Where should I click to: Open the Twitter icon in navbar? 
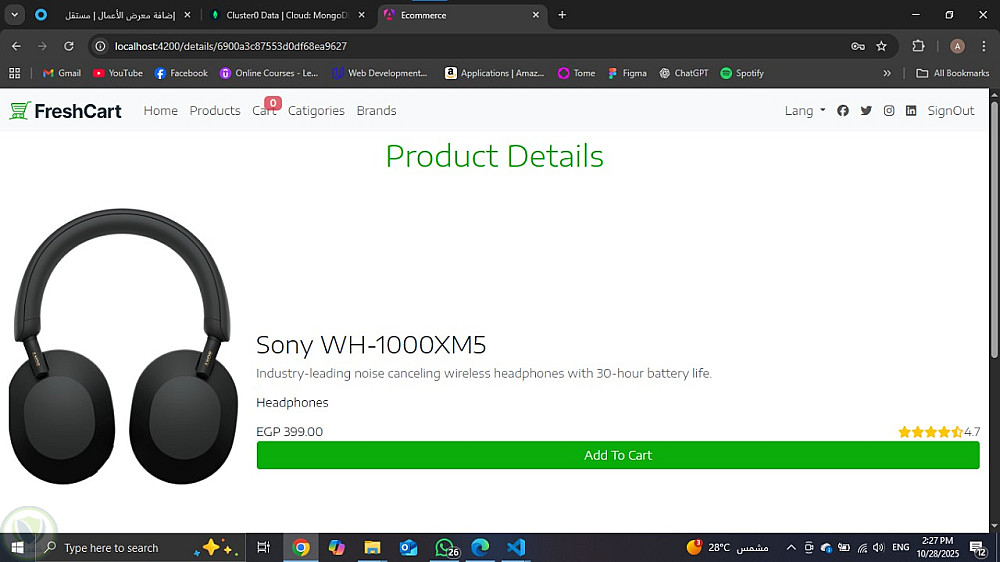point(865,110)
